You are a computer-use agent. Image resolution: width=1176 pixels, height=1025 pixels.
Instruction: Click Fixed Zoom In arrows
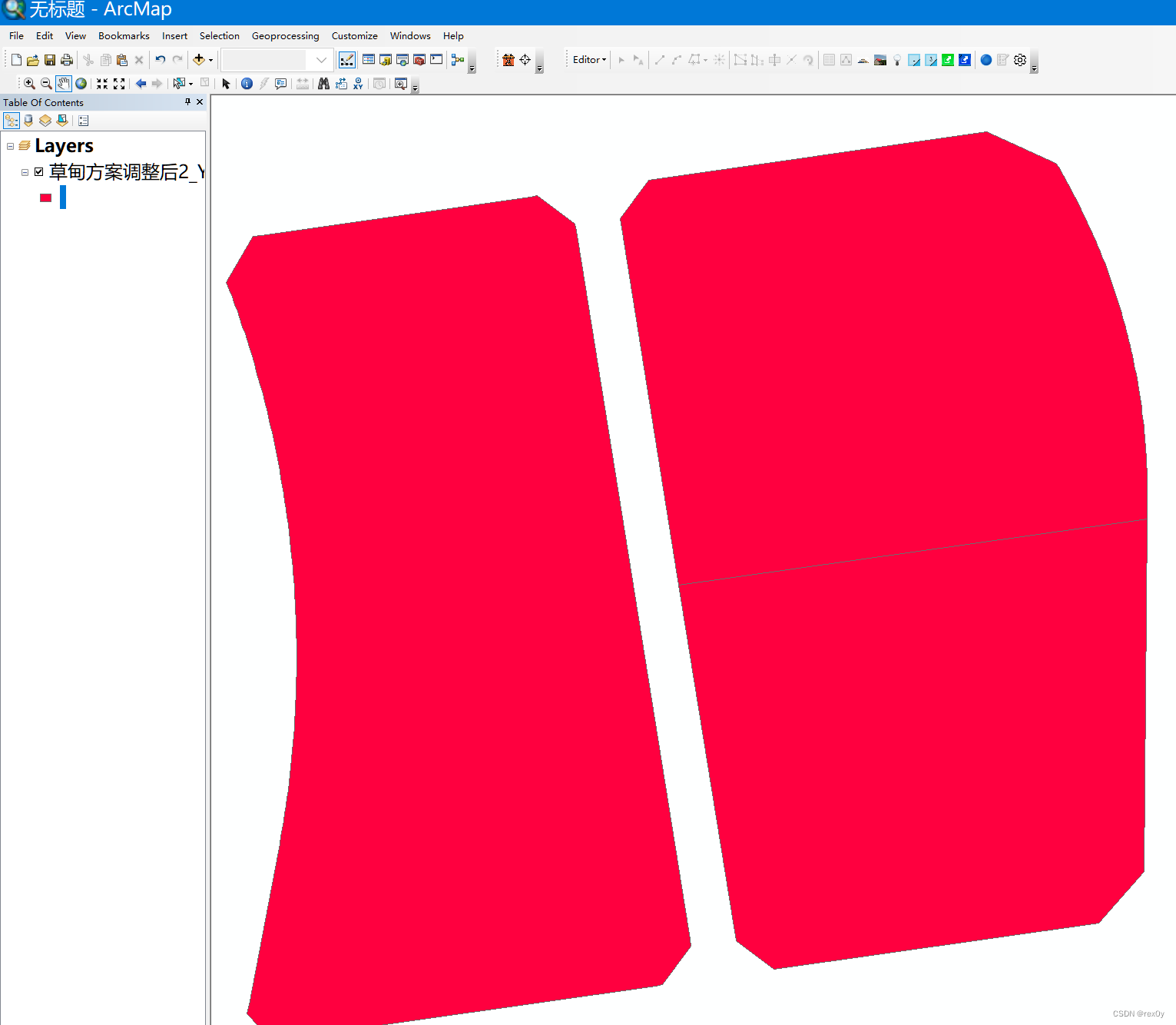(x=102, y=84)
